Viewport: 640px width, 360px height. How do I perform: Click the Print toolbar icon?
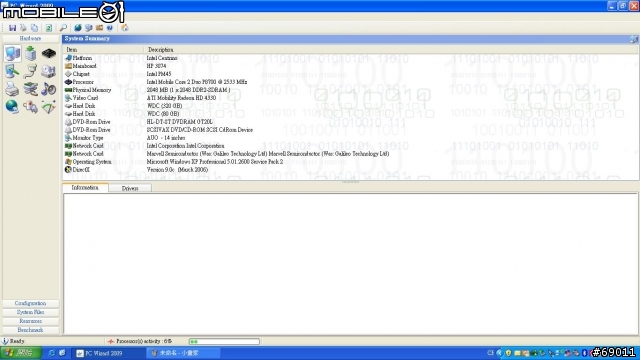click(23, 28)
